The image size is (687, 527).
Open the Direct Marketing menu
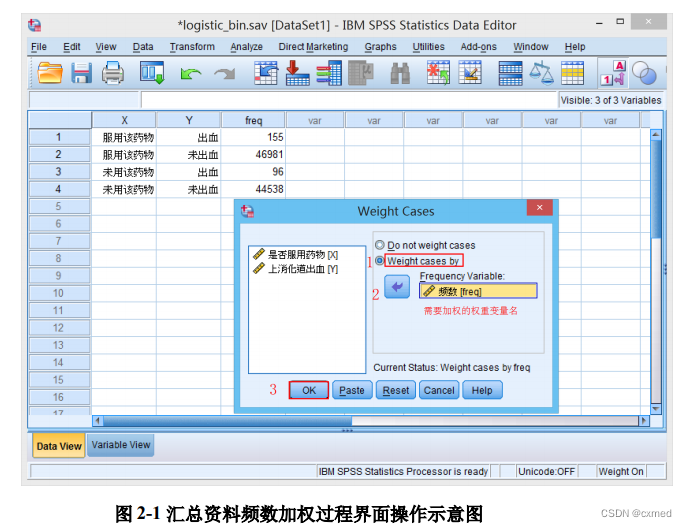pos(313,47)
